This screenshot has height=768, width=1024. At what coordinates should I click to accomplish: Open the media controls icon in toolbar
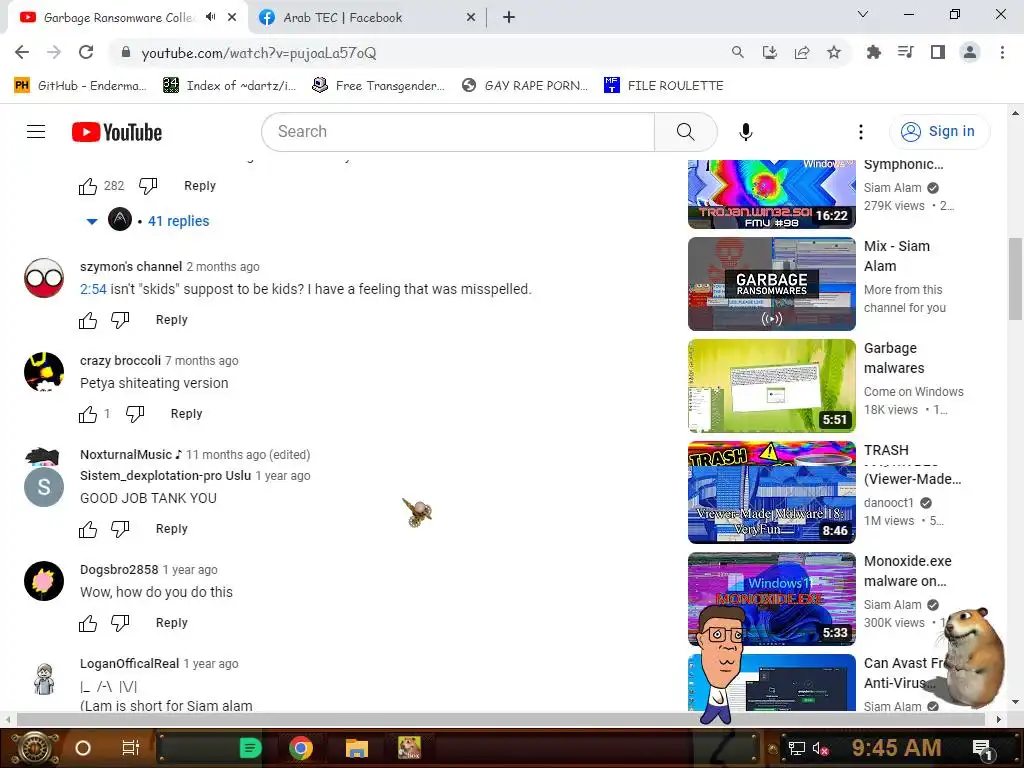click(905, 52)
